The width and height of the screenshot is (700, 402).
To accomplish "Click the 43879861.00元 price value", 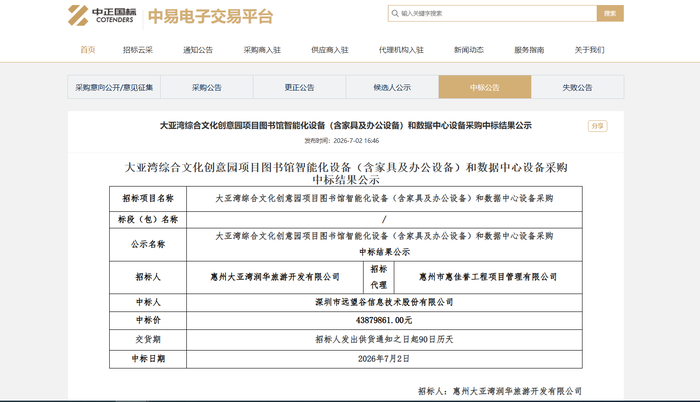I will pos(384,320).
